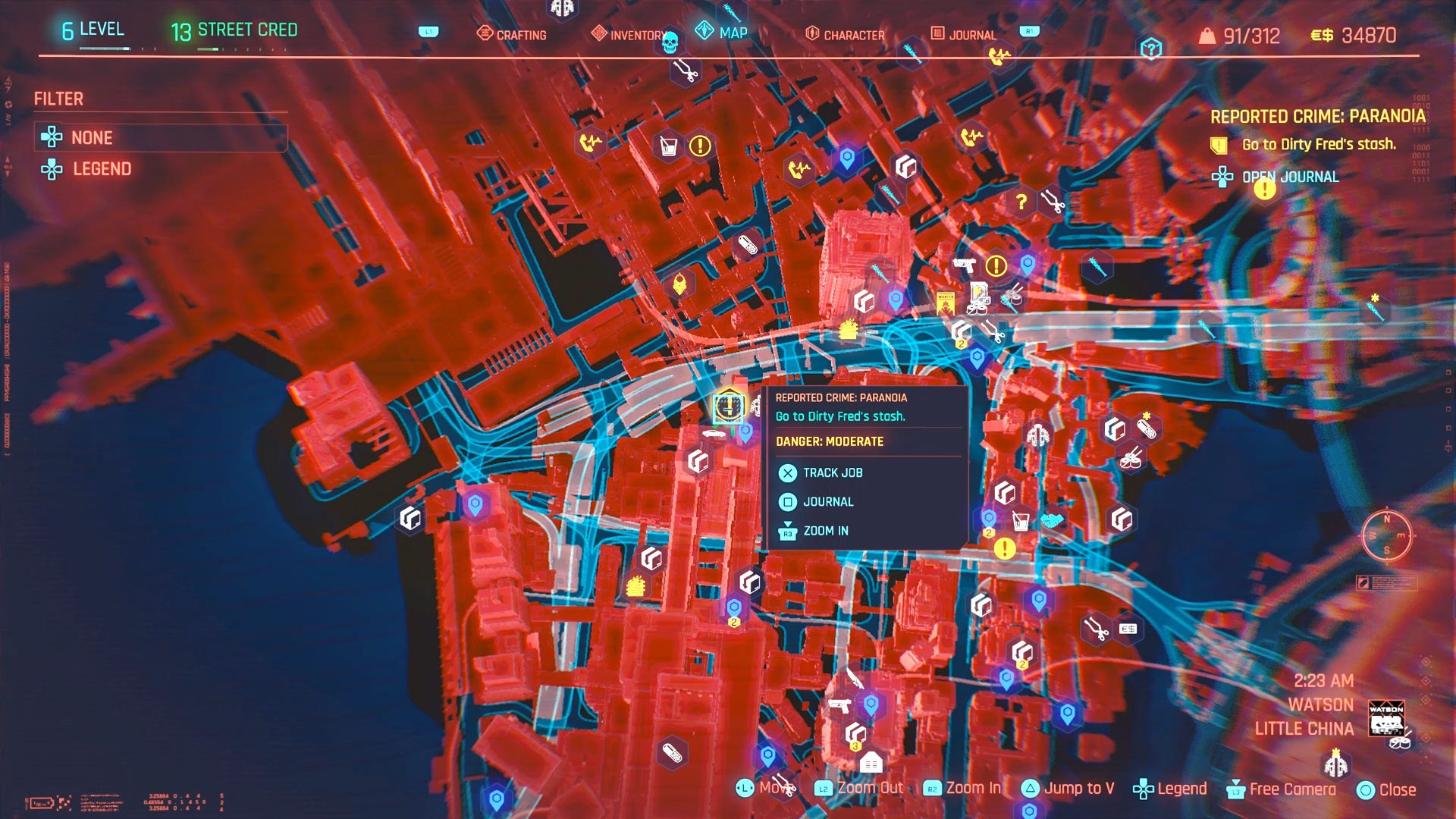
Task: Open the Character tab
Action: click(845, 34)
